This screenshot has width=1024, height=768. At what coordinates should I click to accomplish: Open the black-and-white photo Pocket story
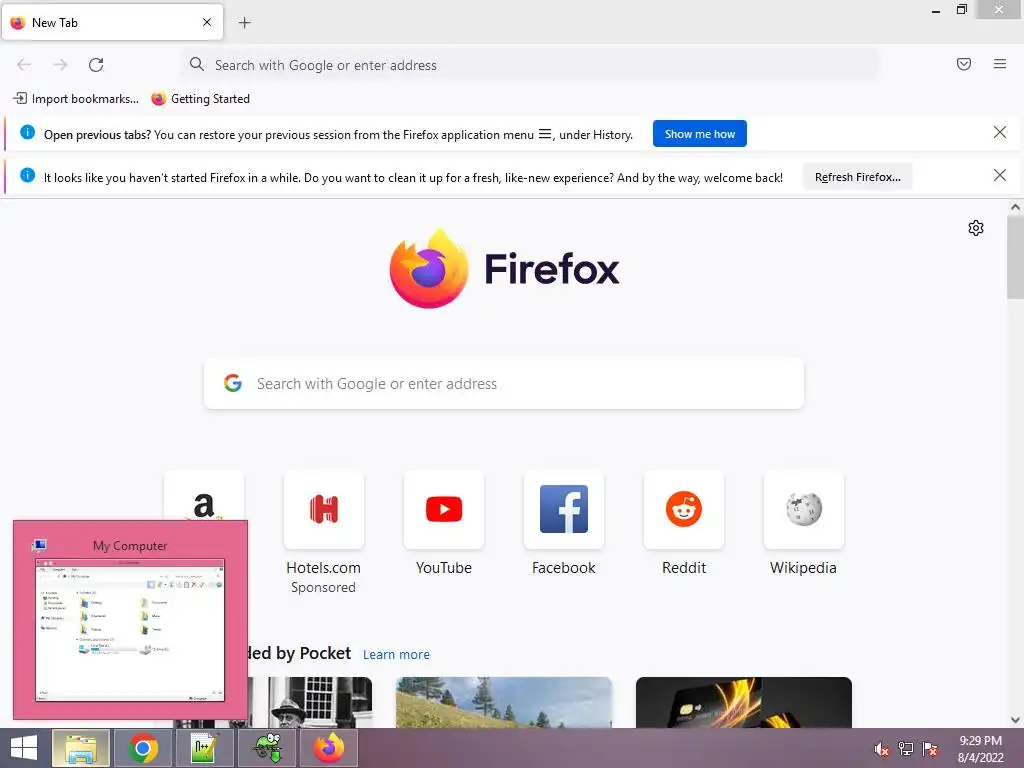pyautogui.click(x=310, y=703)
